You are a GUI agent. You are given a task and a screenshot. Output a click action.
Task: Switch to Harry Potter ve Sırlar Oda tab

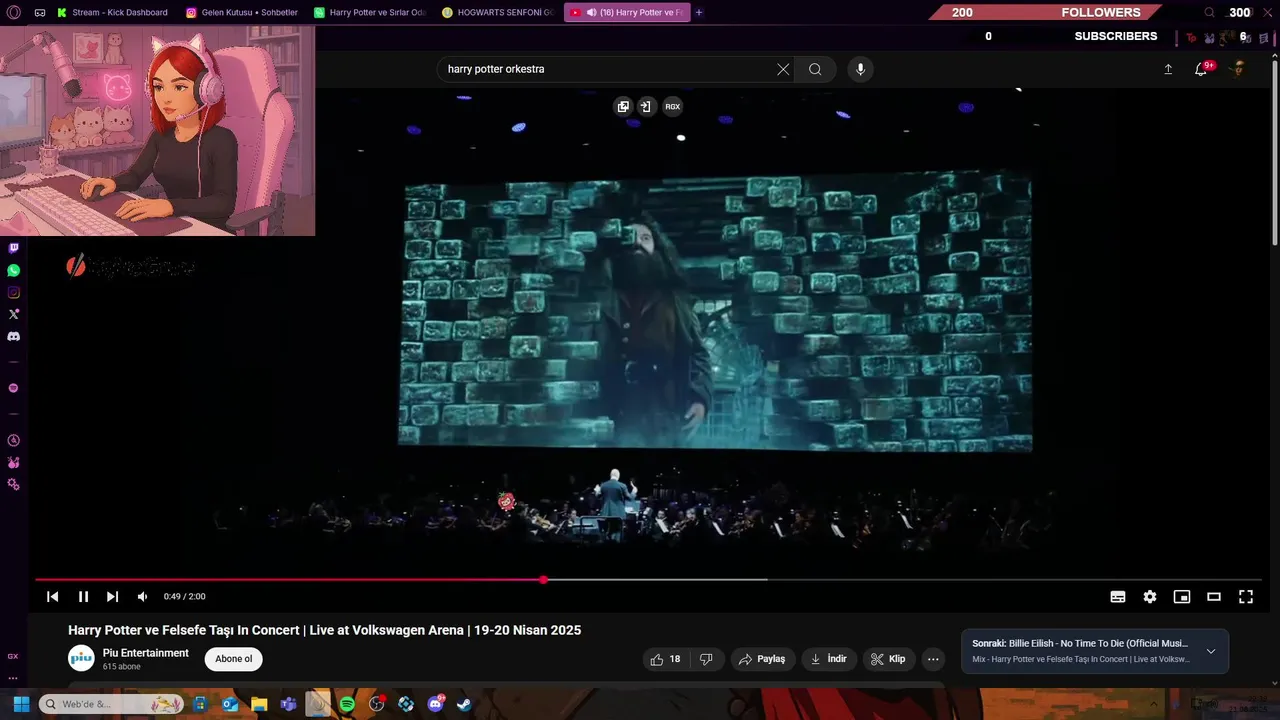[x=370, y=12]
